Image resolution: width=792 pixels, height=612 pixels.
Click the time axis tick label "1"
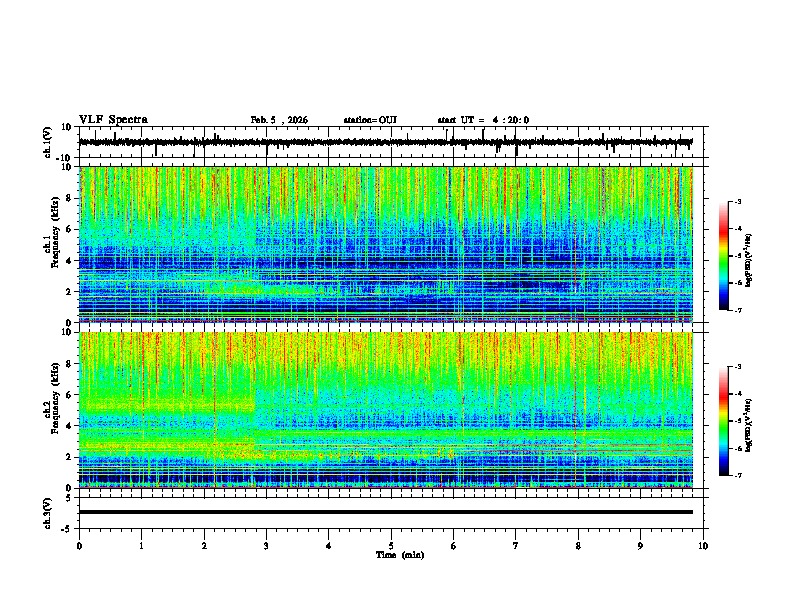(142, 545)
